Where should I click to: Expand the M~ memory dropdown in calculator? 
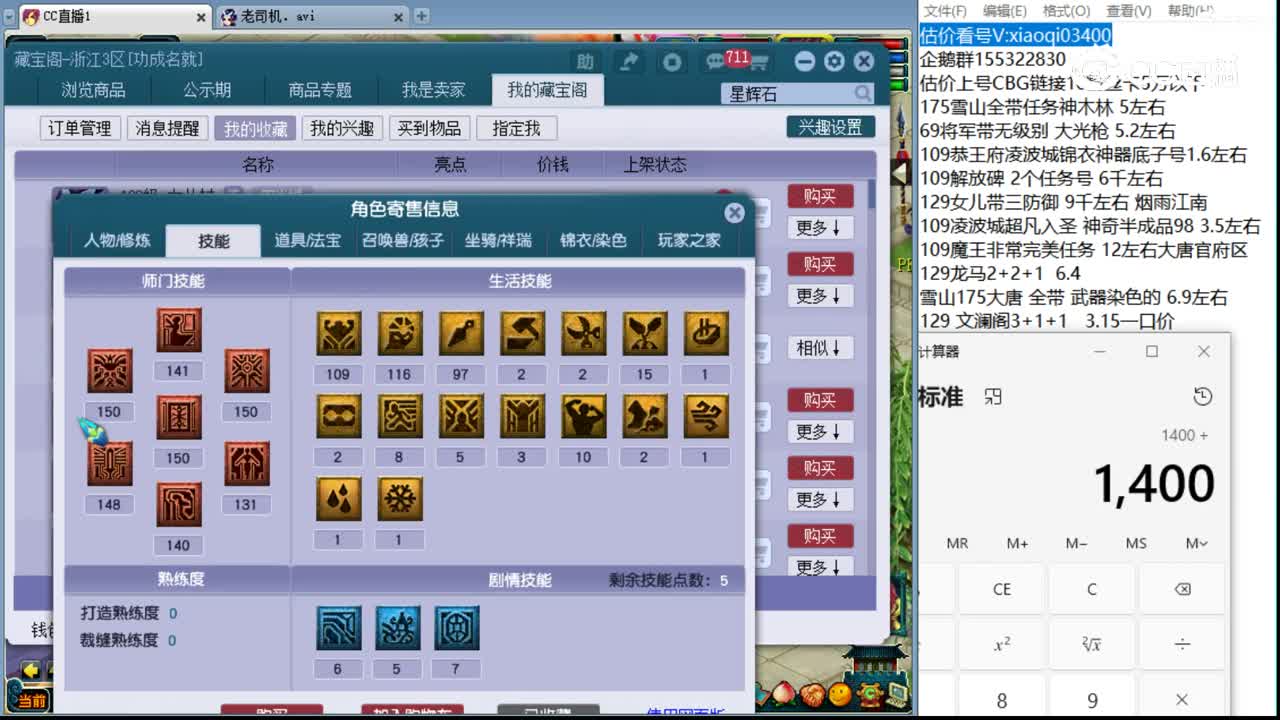(1194, 543)
